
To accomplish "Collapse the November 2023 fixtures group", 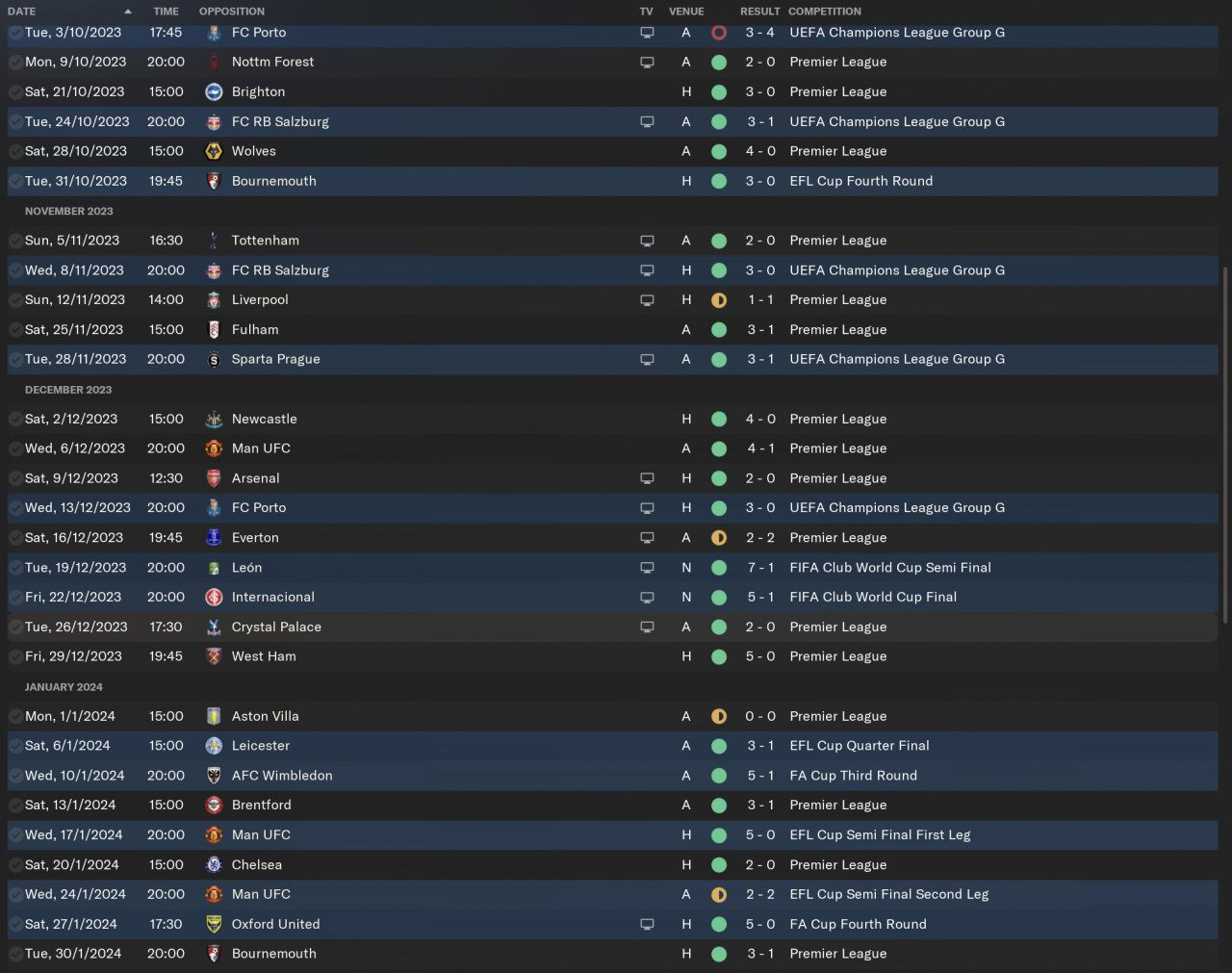I will point(68,212).
